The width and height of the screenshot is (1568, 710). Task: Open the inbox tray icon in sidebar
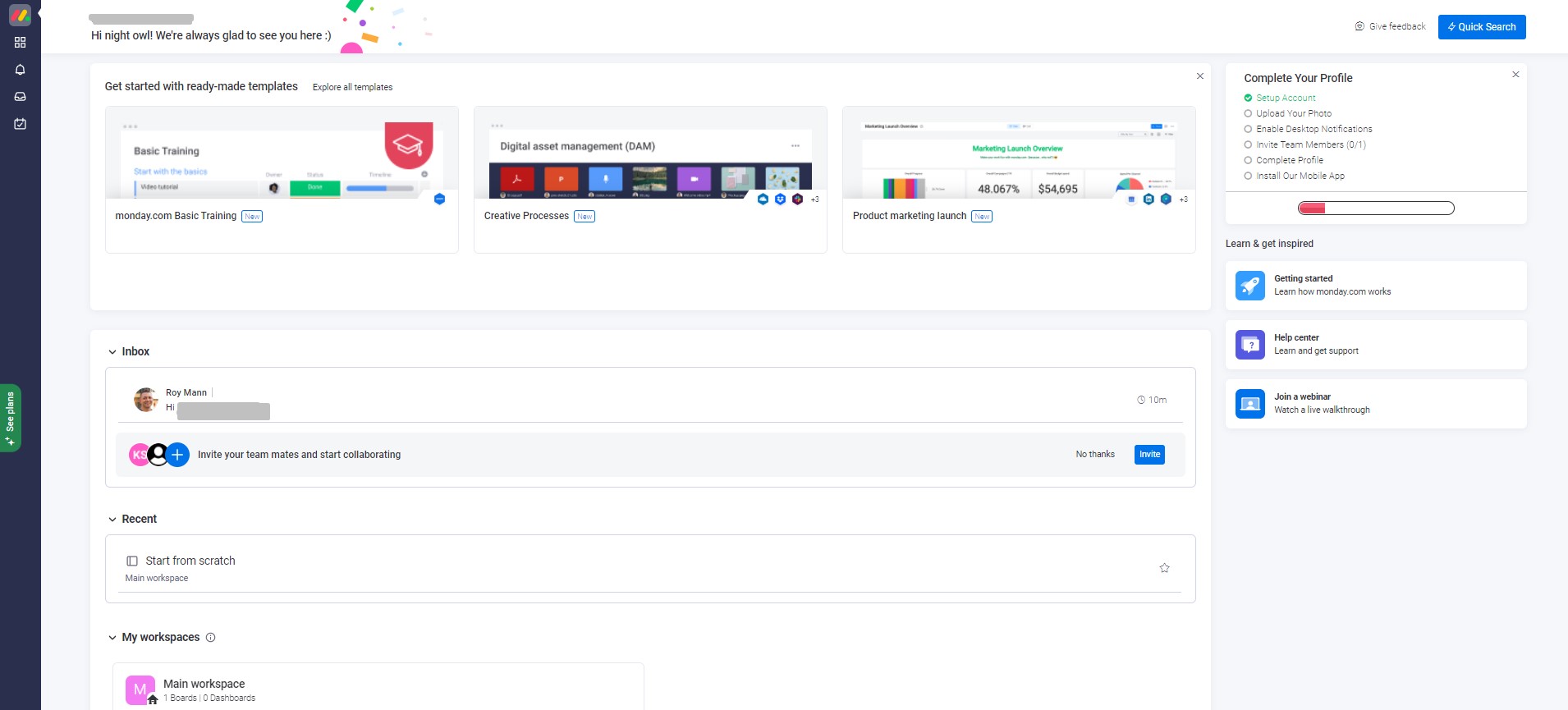[x=20, y=97]
